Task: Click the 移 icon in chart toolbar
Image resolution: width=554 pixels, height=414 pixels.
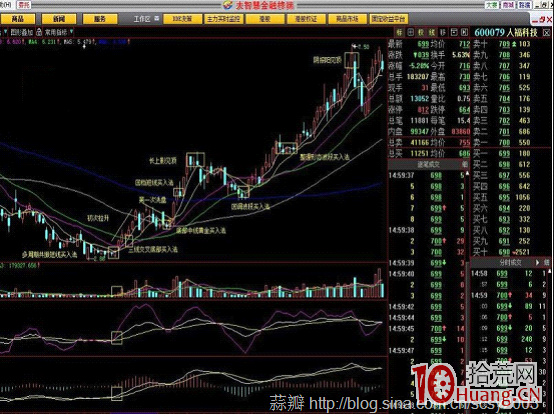Action: [x=443, y=32]
